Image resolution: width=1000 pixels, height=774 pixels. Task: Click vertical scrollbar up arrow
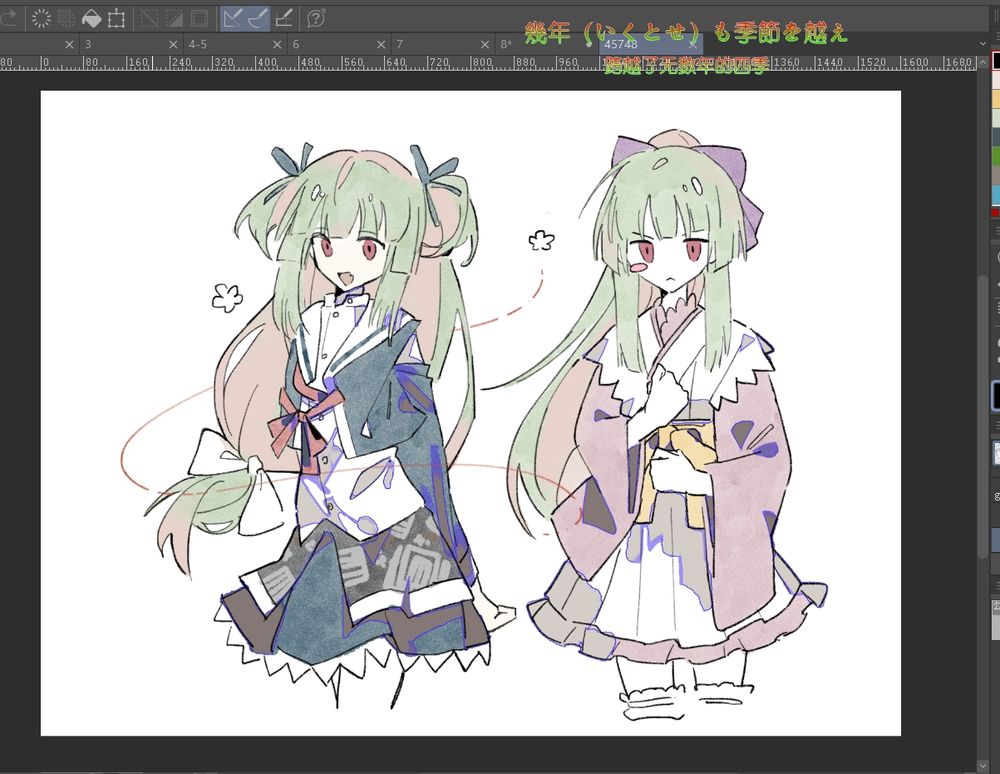coord(982,62)
